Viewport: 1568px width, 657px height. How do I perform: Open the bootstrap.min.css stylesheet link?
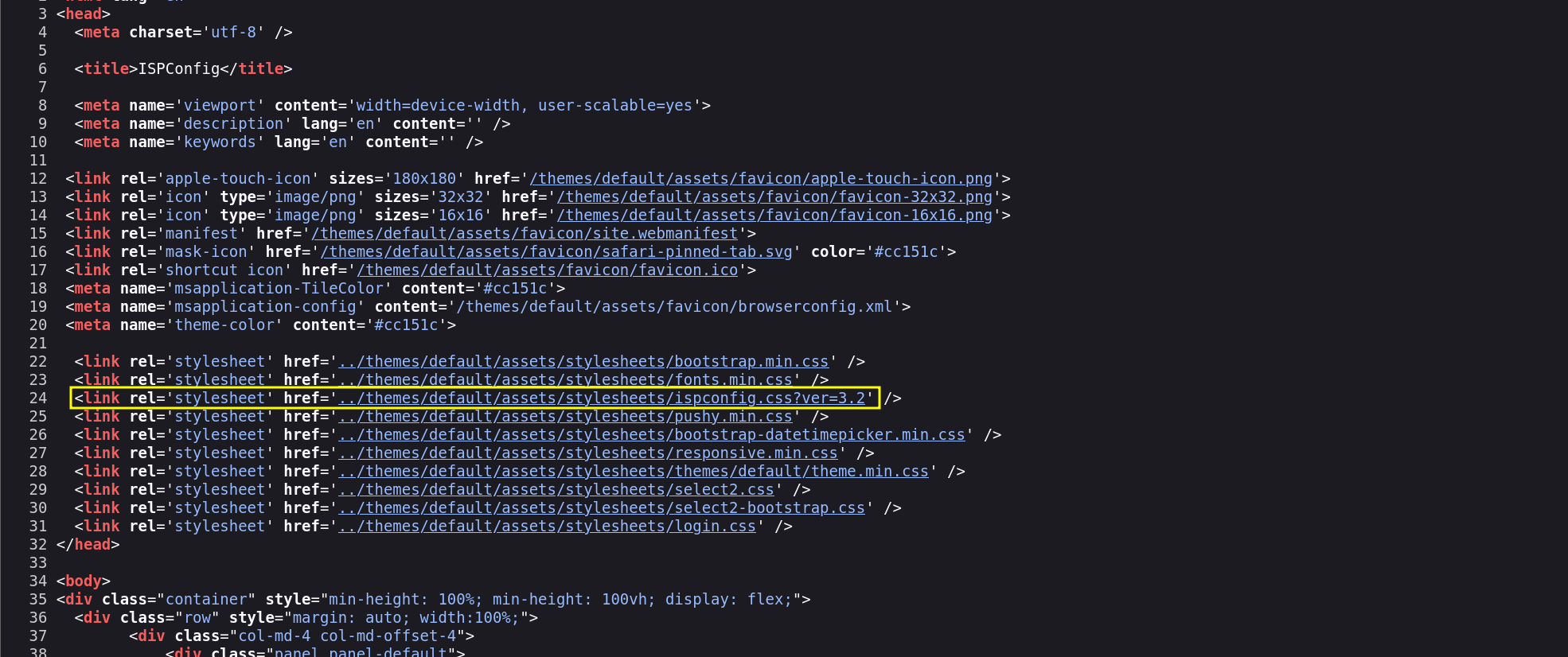click(584, 362)
